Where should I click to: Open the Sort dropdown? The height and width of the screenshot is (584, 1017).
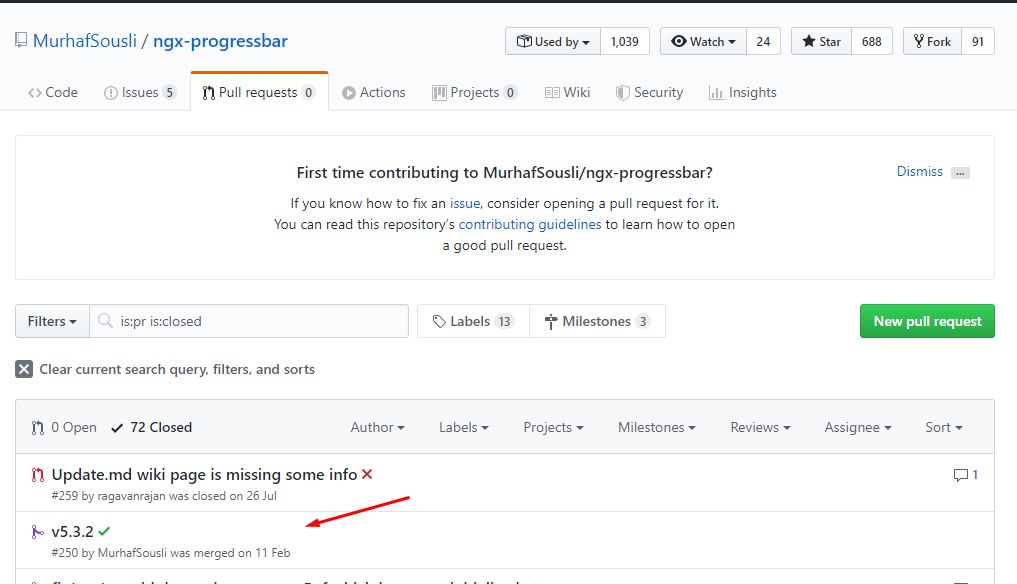(x=944, y=427)
